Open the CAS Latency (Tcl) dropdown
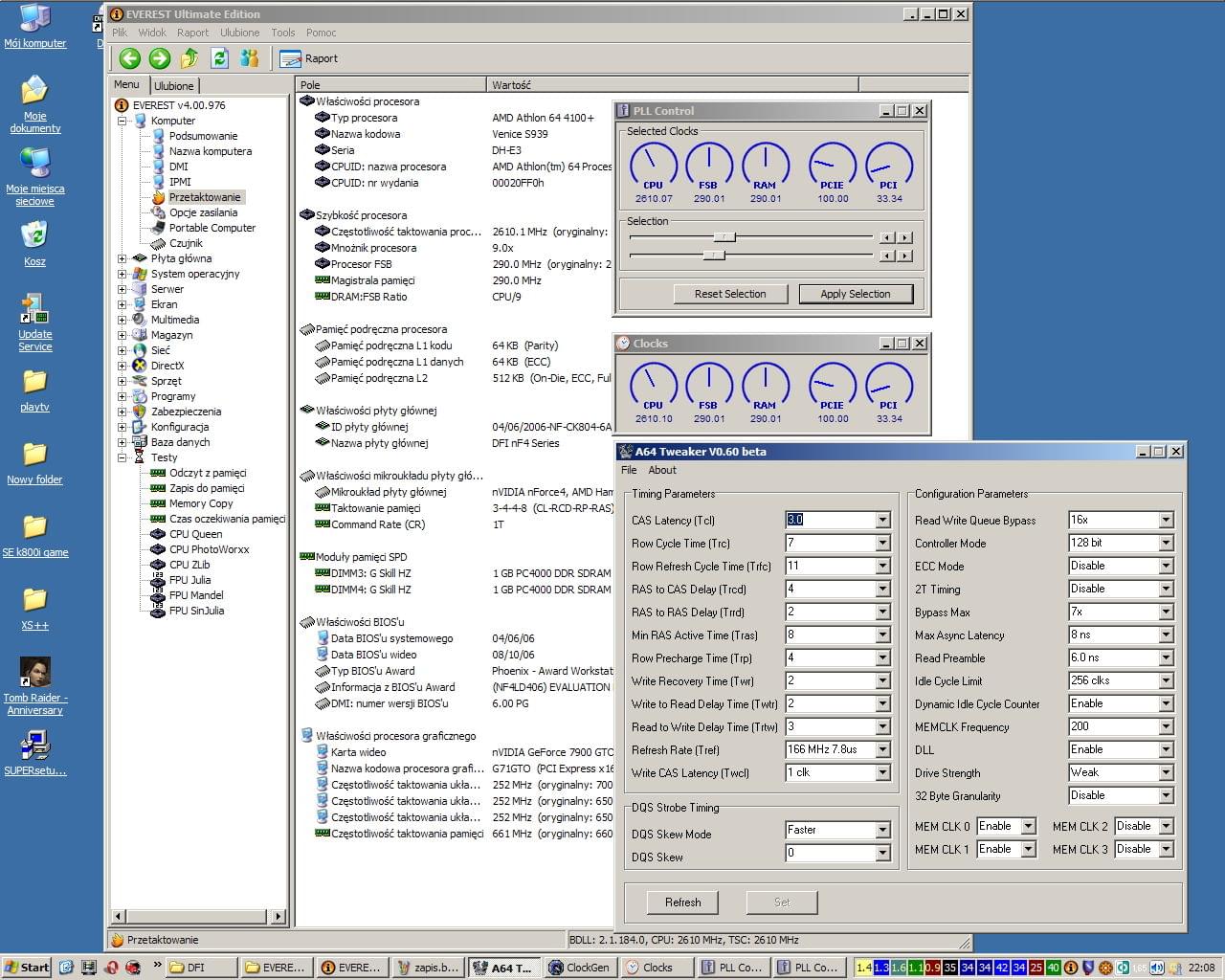 tap(882, 521)
